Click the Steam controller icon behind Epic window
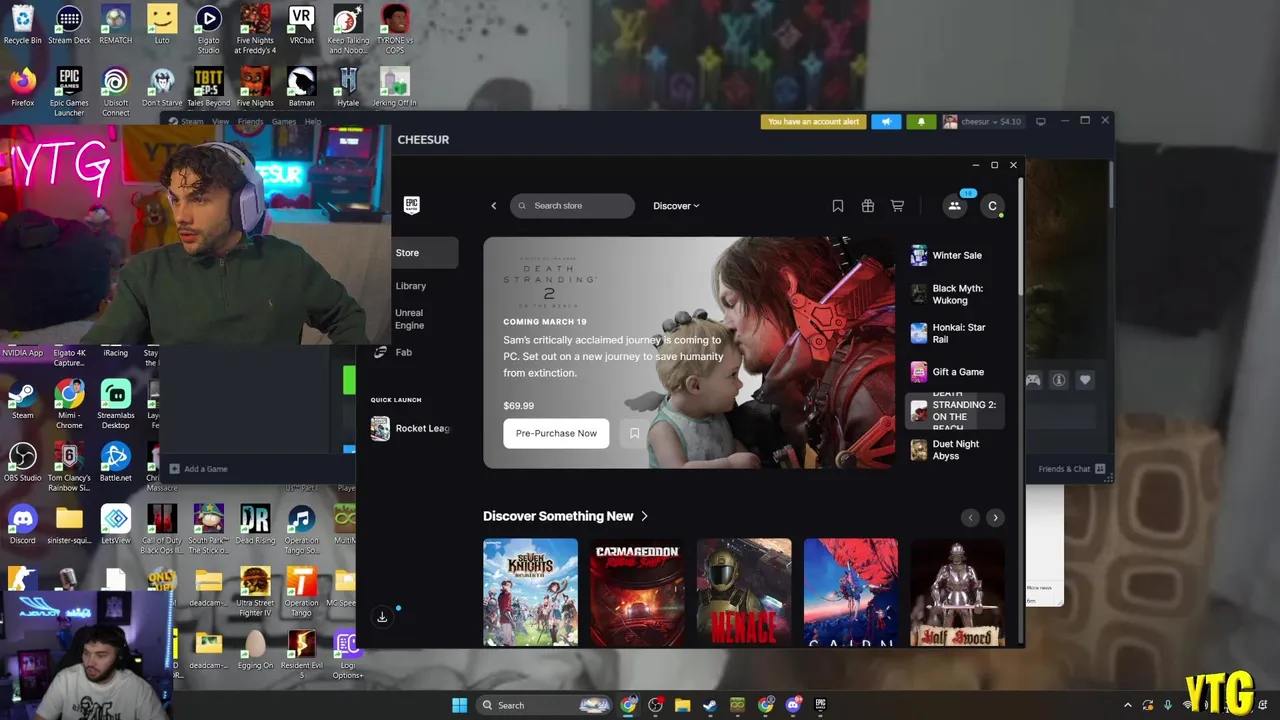The image size is (1280, 720). pos(1033,380)
